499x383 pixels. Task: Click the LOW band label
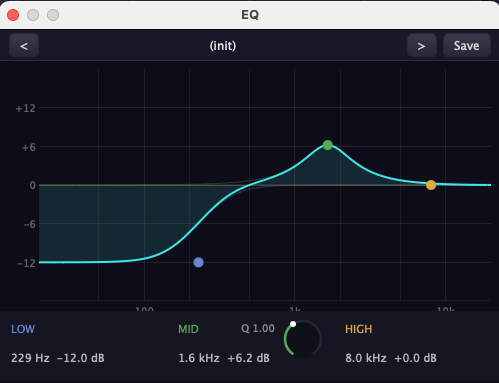(23, 329)
